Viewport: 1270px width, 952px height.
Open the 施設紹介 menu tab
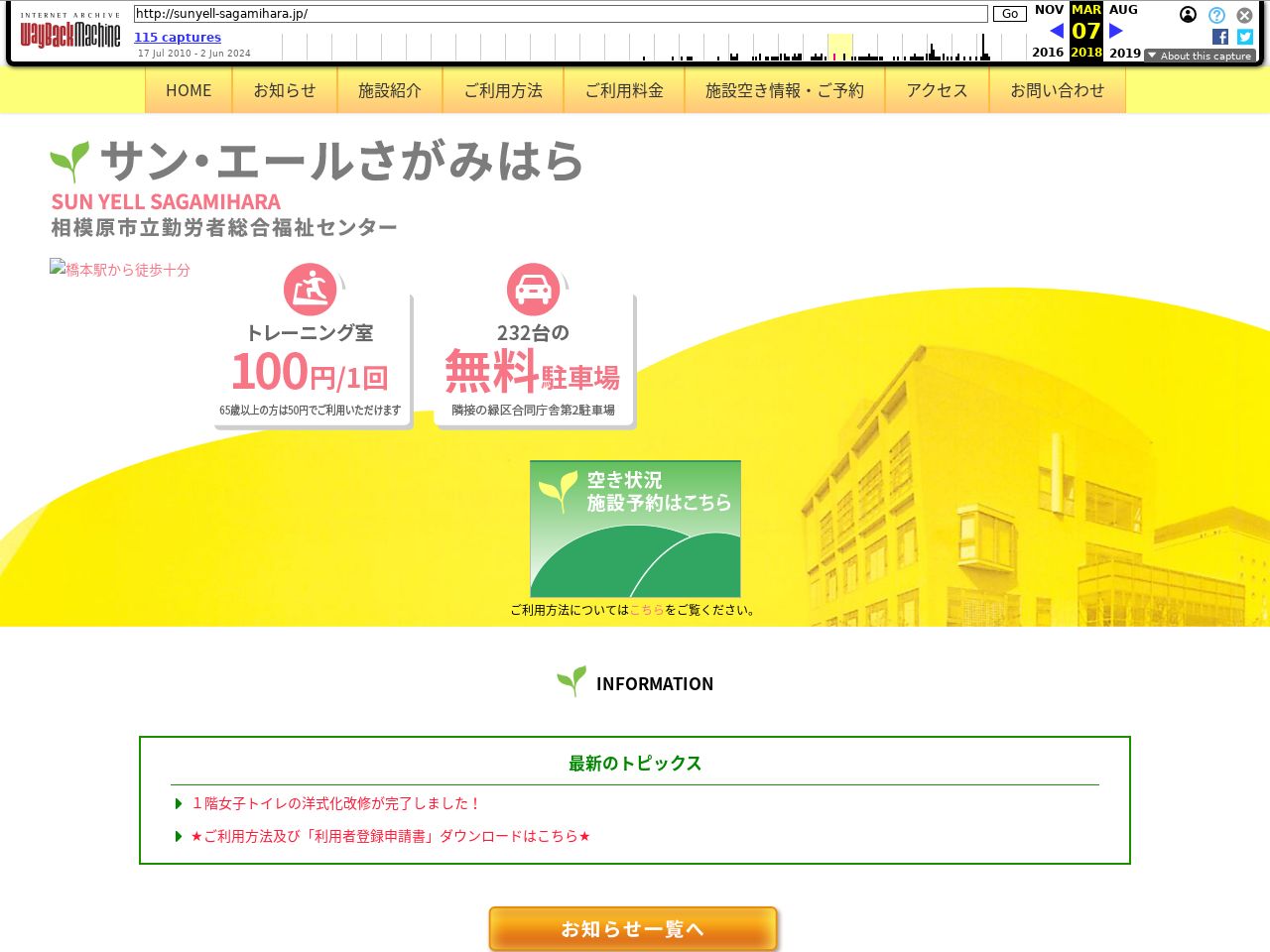(390, 90)
